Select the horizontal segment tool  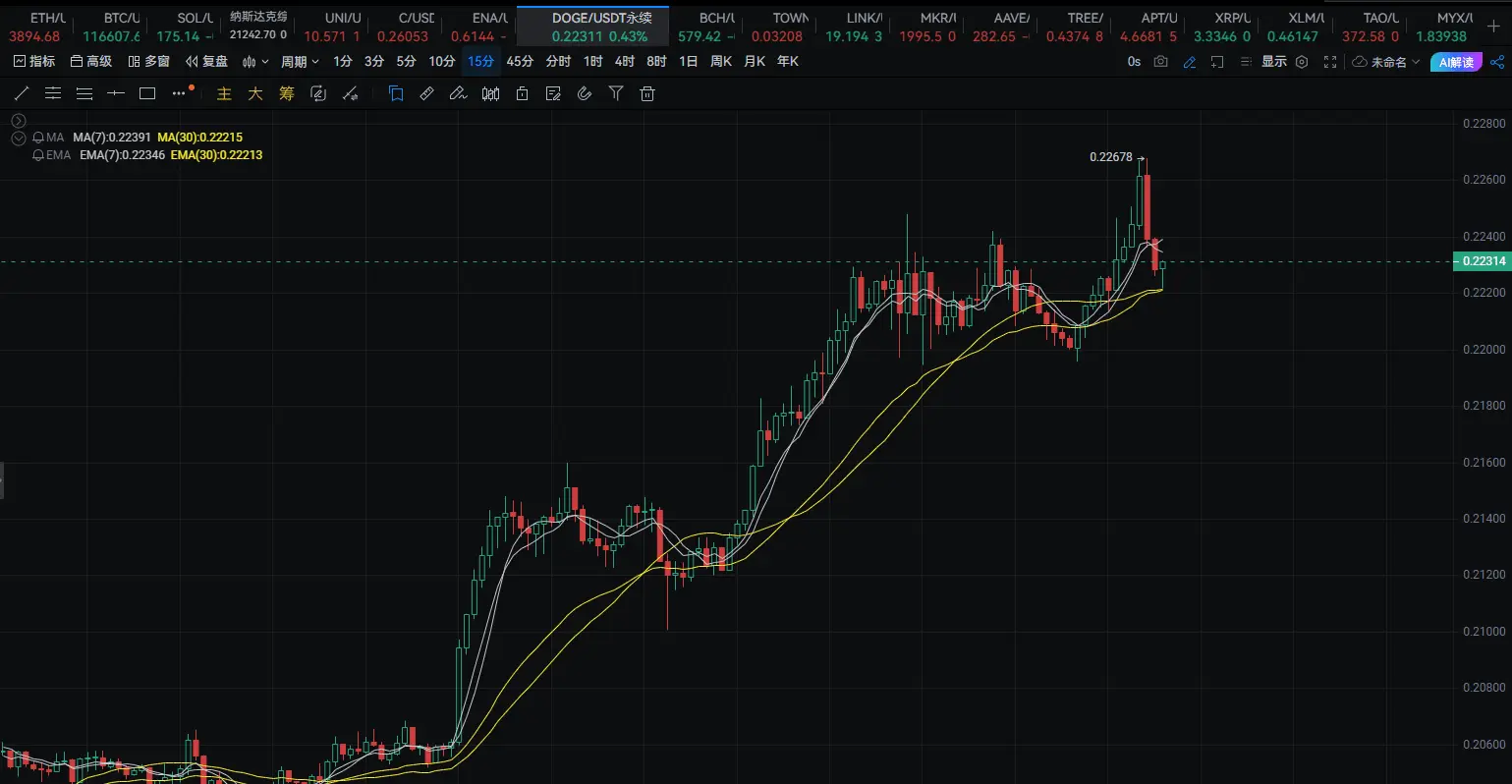(116, 93)
